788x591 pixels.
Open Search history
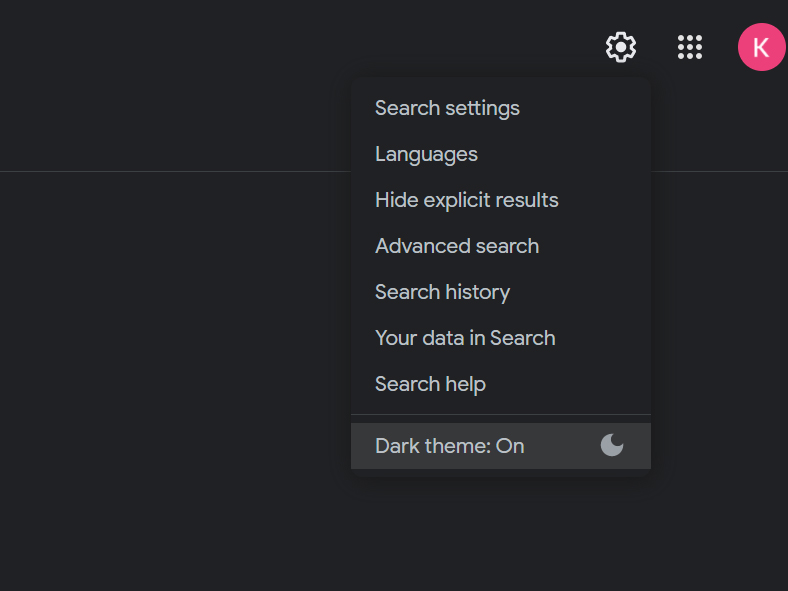tap(442, 292)
